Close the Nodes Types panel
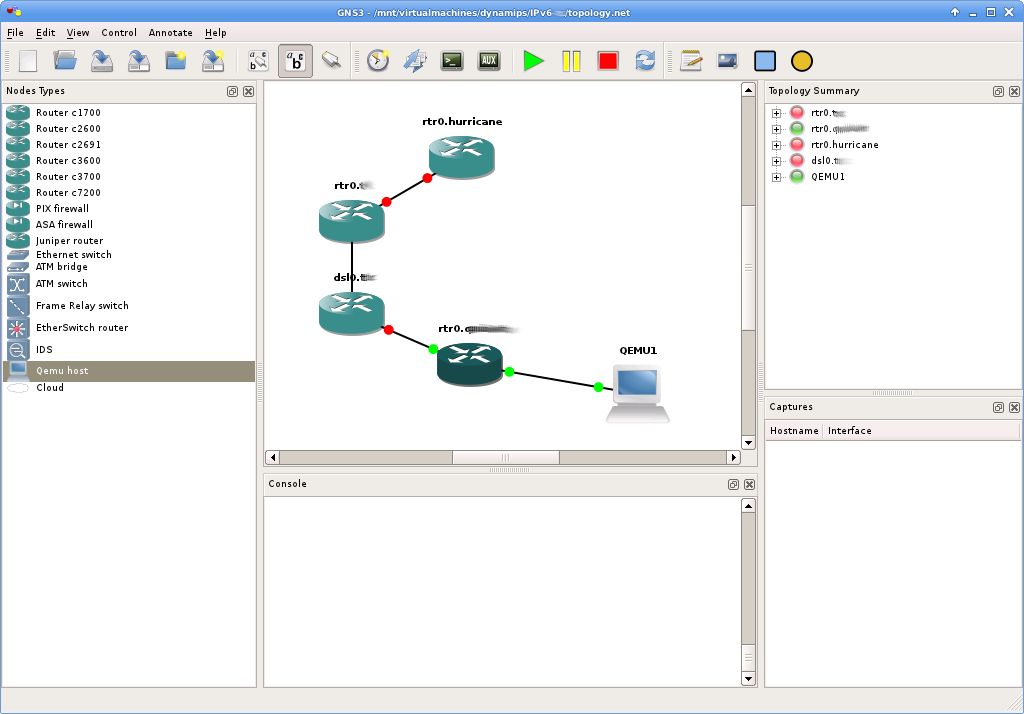Screen dimensions: 1024x714 [248, 91]
